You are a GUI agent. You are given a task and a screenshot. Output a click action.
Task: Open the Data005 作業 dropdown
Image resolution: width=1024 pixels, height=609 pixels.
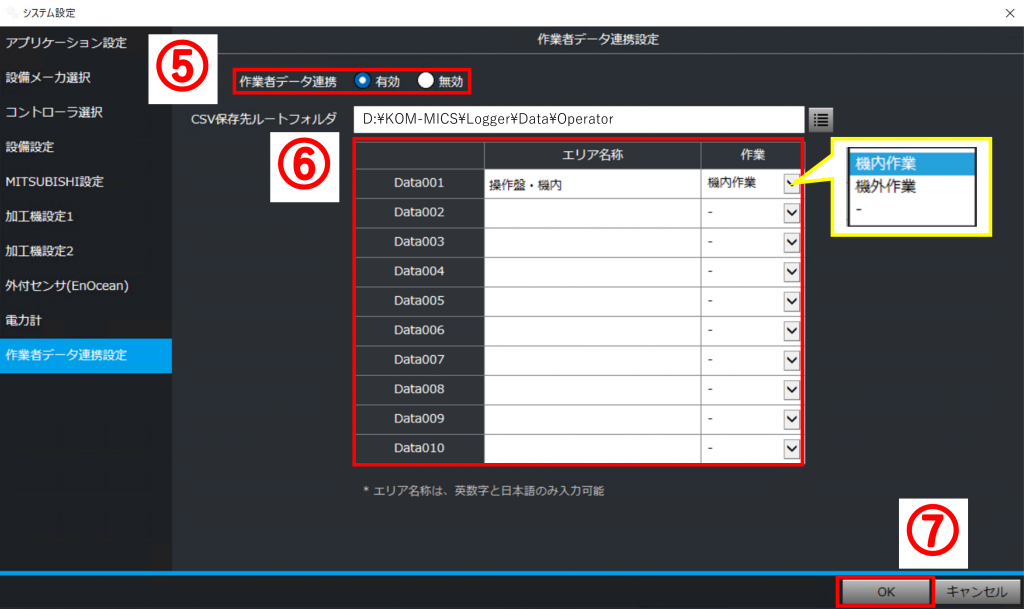(x=792, y=301)
